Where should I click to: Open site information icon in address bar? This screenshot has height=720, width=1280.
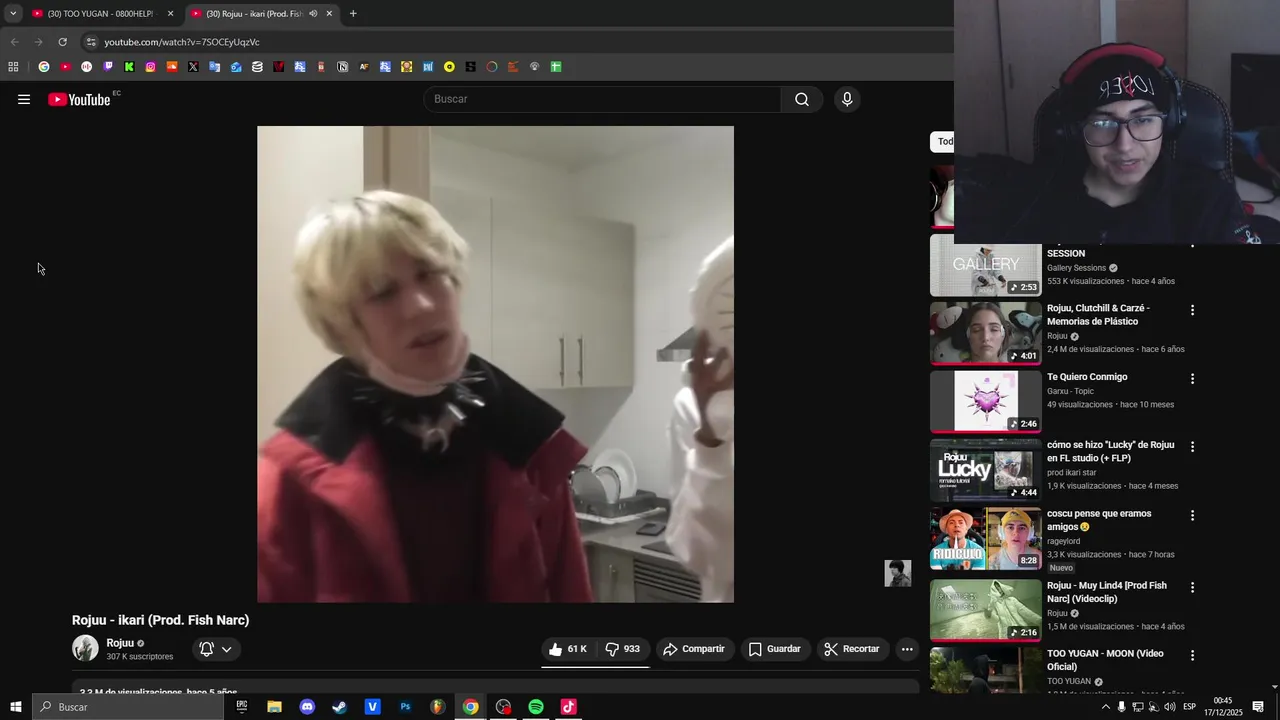pos(91,42)
